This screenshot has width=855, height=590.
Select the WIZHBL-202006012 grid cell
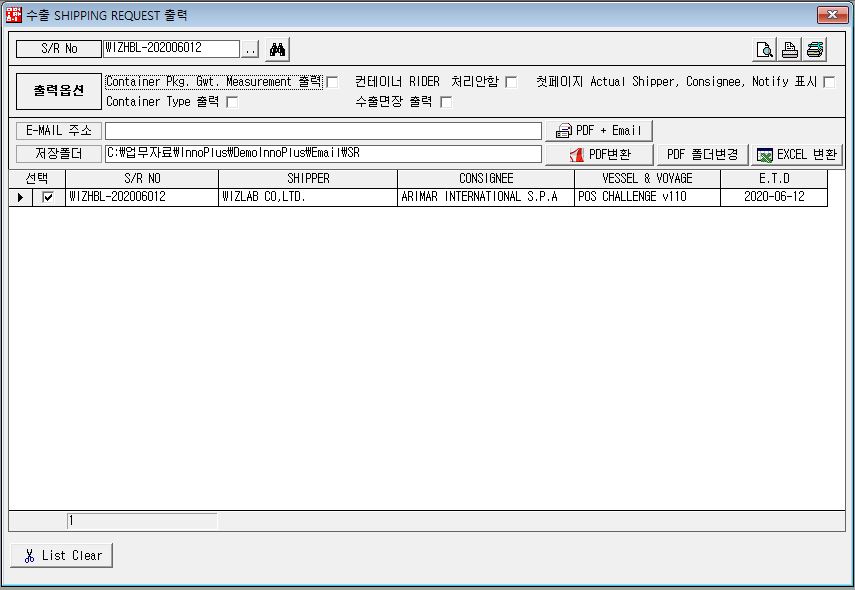pyautogui.click(x=142, y=197)
